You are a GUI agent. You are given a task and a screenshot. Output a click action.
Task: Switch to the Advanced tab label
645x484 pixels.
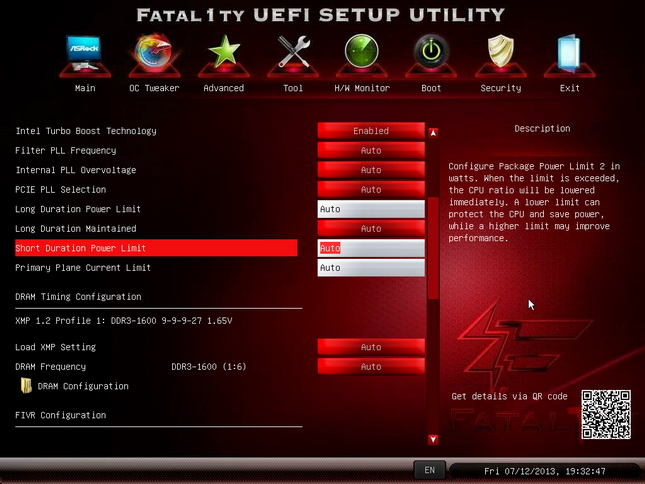pyautogui.click(x=224, y=88)
